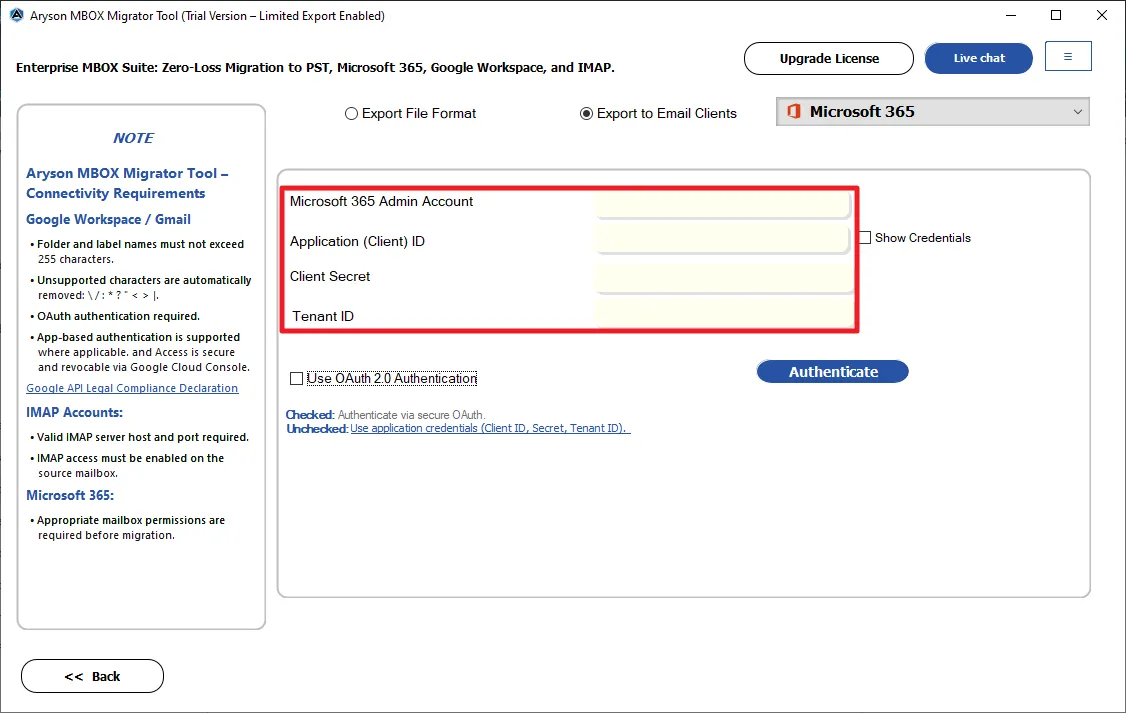Focus the Microsoft 365 Admin Account field
The image size is (1126, 713).
pyautogui.click(x=722, y=203)
